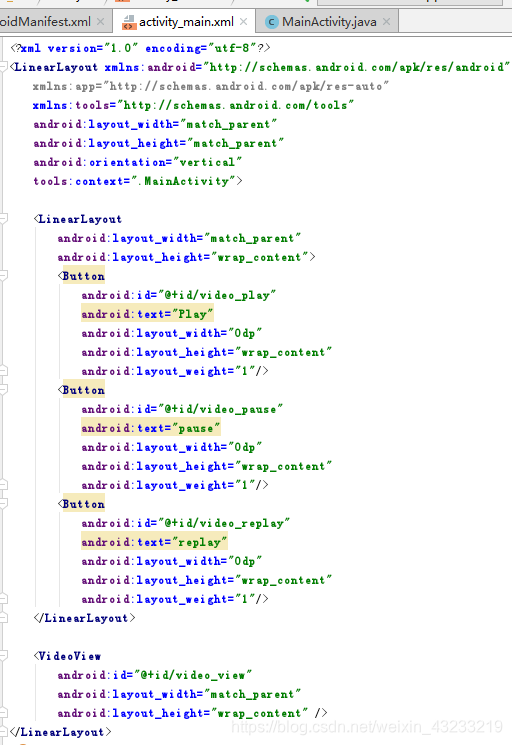Click android:id="@+id/video_play" line
This screenshot has width=512, height=745.
(x=179, y=295)
